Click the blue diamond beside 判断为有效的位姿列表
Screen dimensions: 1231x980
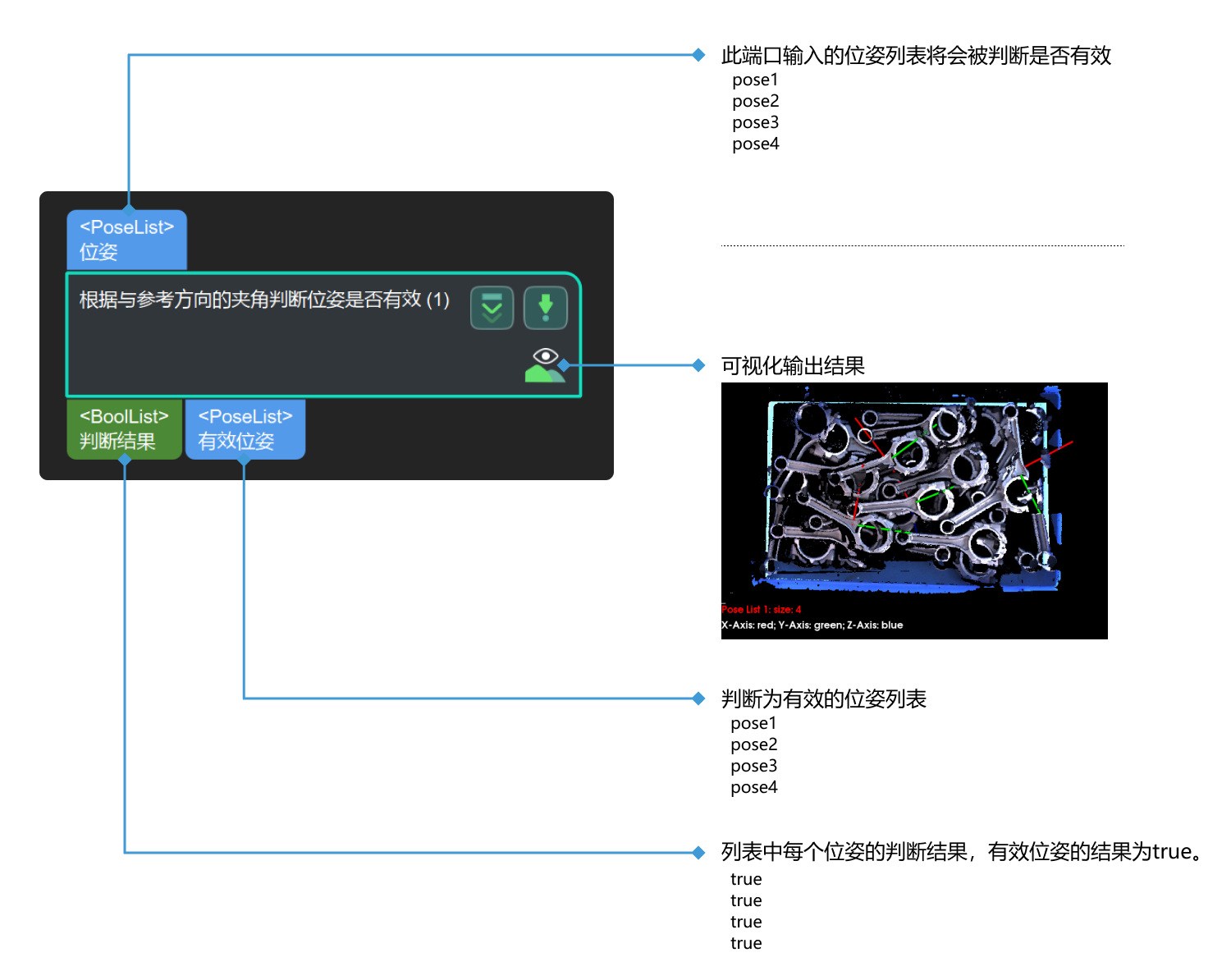point(698,698)
